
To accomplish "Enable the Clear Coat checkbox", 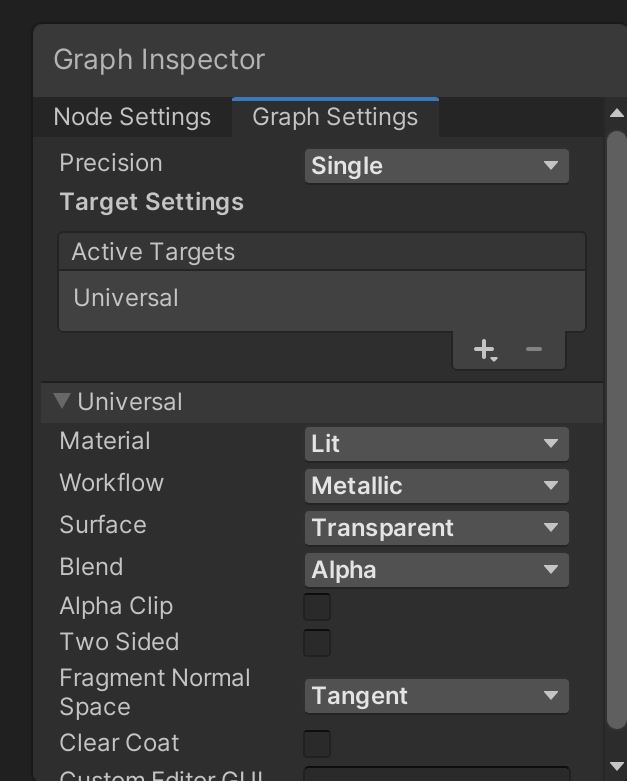I will click(x=317, y=743).
